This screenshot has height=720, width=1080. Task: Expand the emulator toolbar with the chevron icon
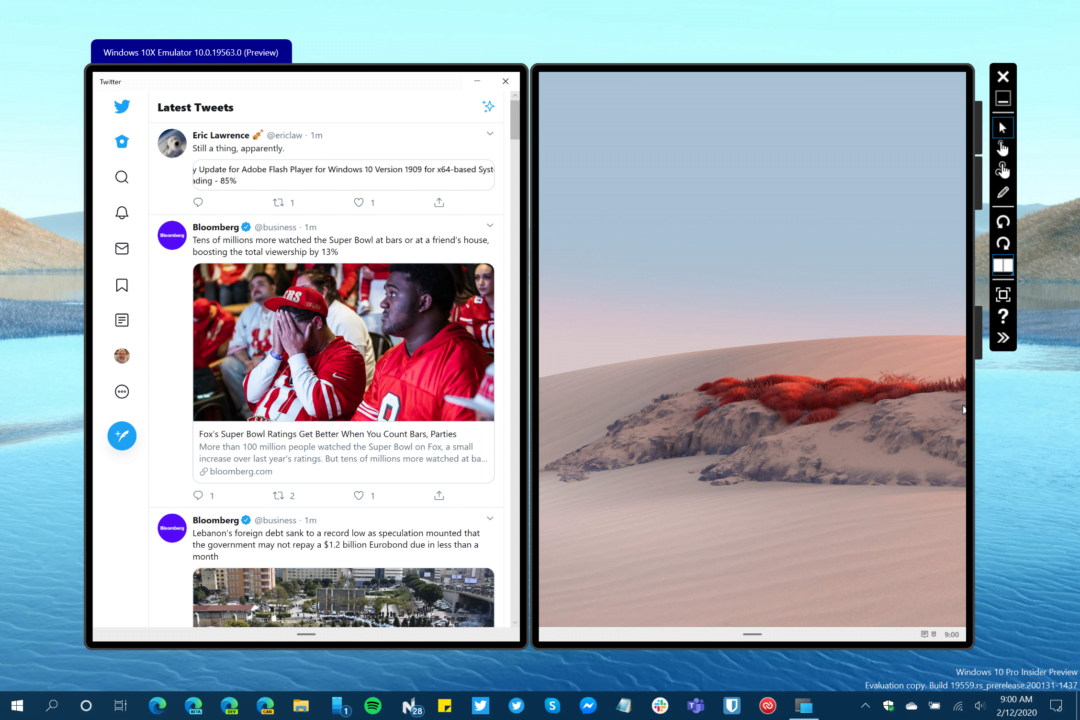tap(1003, 337)
